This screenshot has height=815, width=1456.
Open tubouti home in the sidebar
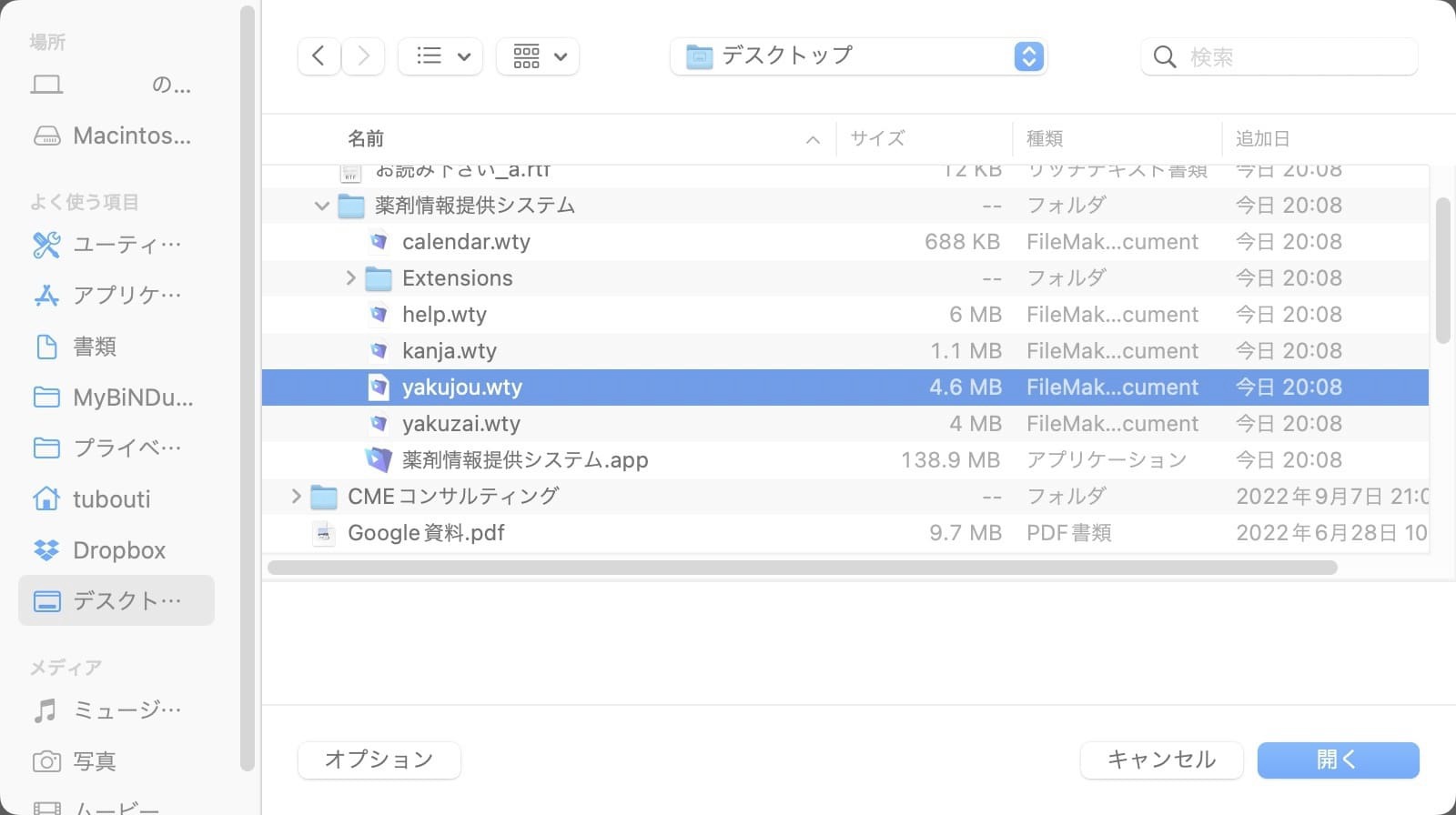[x=116, y=499]
